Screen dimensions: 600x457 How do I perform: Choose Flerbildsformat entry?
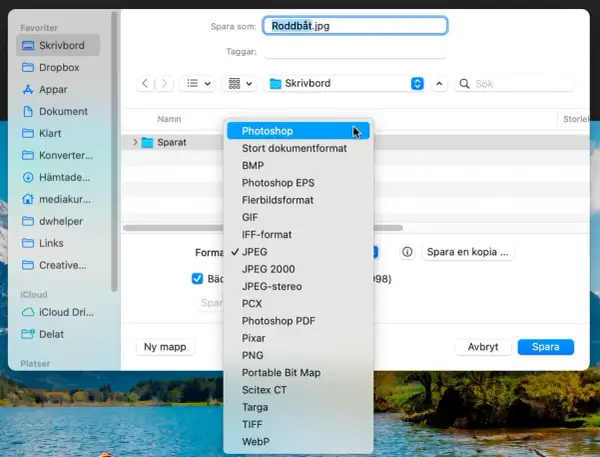[x=298, y=200]
